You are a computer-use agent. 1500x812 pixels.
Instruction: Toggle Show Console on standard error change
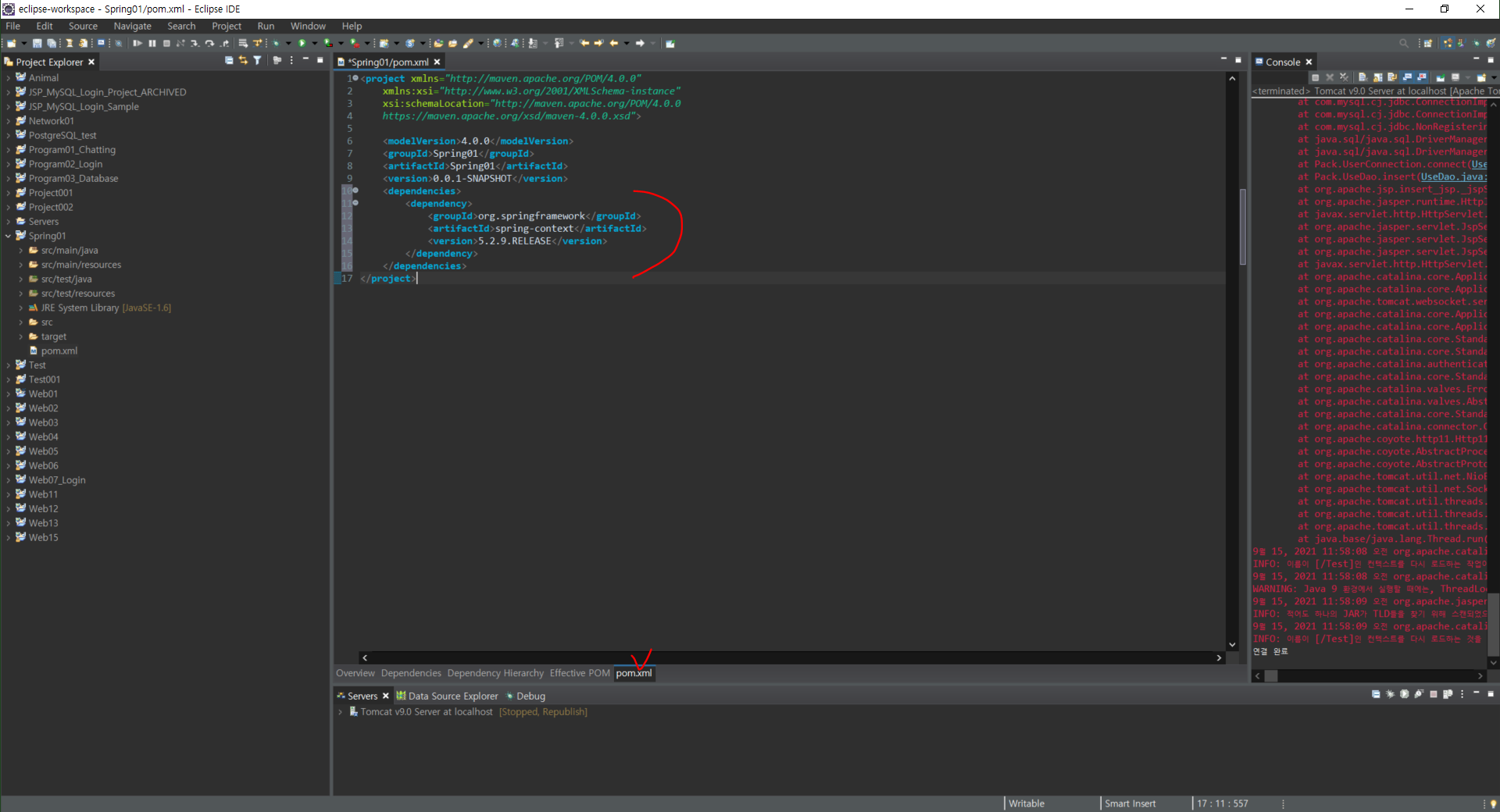[1422, 77]
